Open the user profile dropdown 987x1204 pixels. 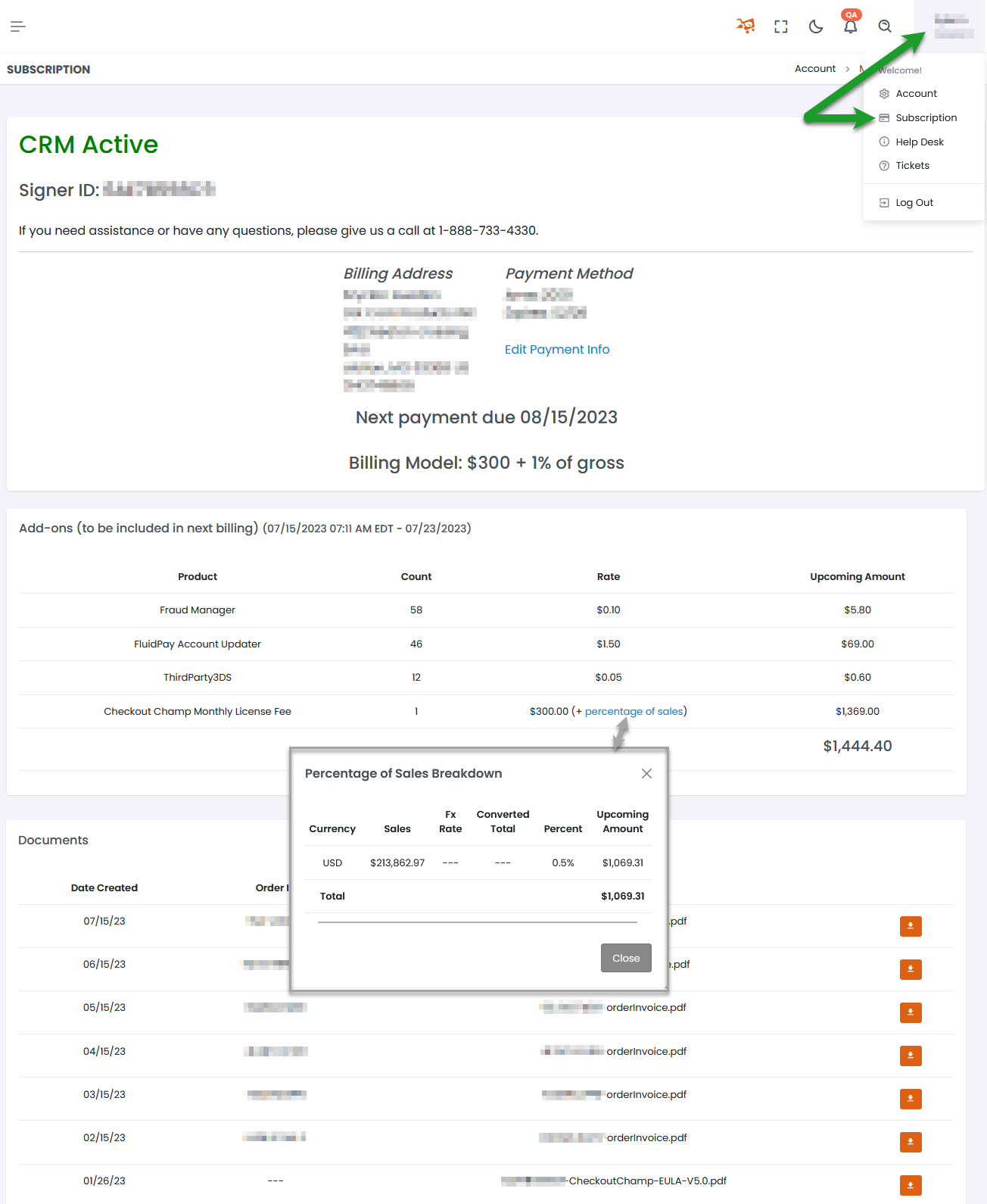pyautogui.click(x=953, y=27)
